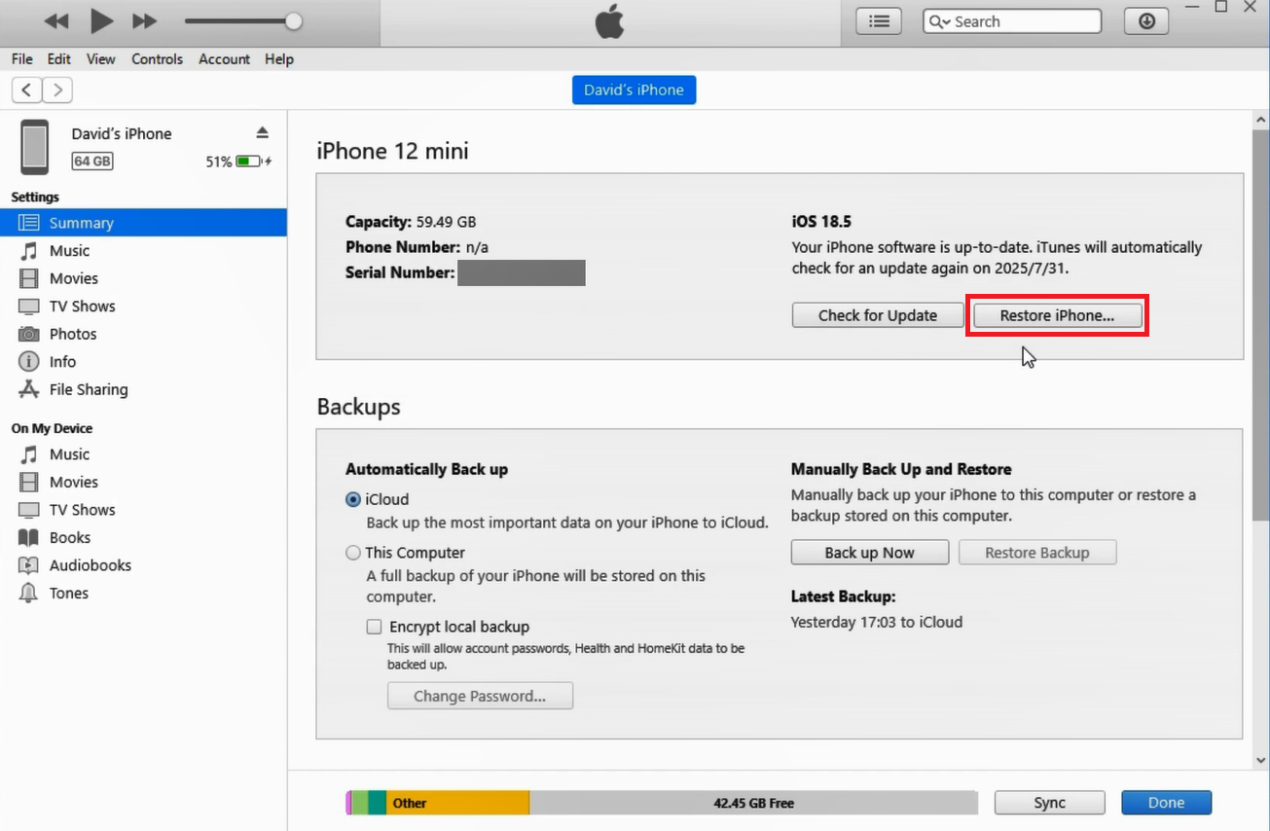Image resolution: width=1270 pixels, height=831 pixels.
Task: Open the playlist view selector
Action: 878,20
